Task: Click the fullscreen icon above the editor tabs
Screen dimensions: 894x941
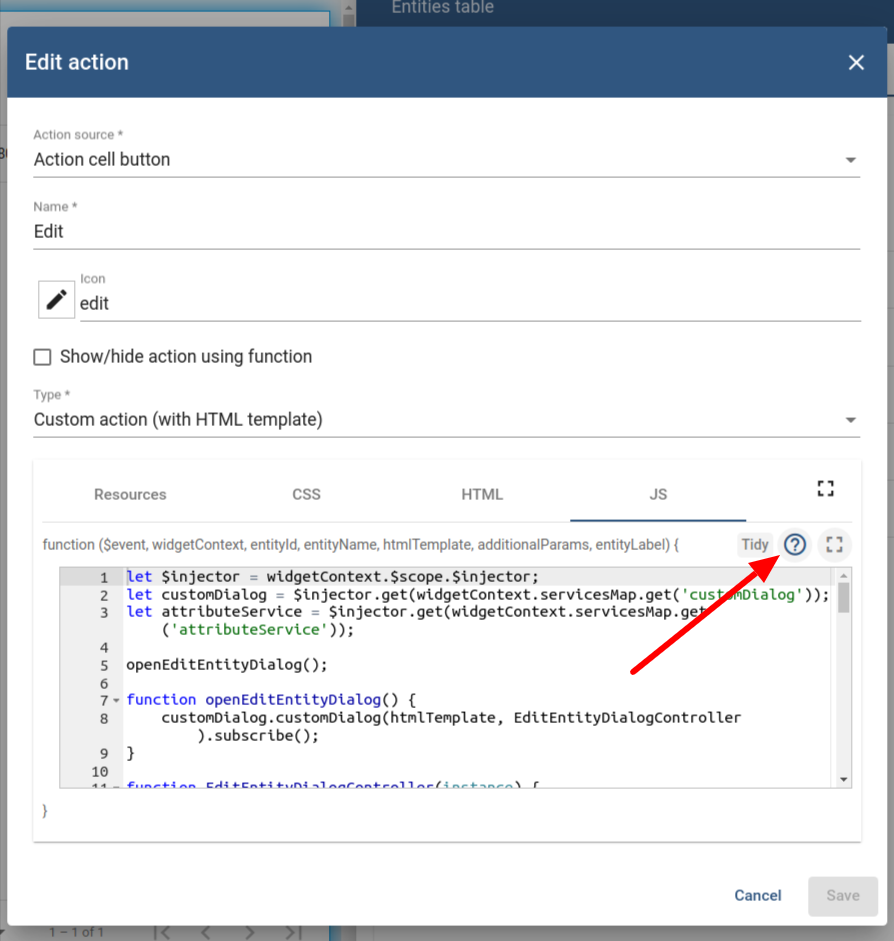Action: [825, 488]
